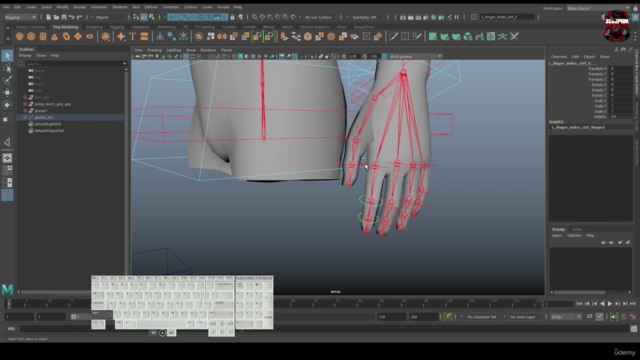Viewport: 640px width, 360px height.
Task: Expand the prosy_mesh_geo_grp node in the Outliner
Action: [x=25, y=104]
